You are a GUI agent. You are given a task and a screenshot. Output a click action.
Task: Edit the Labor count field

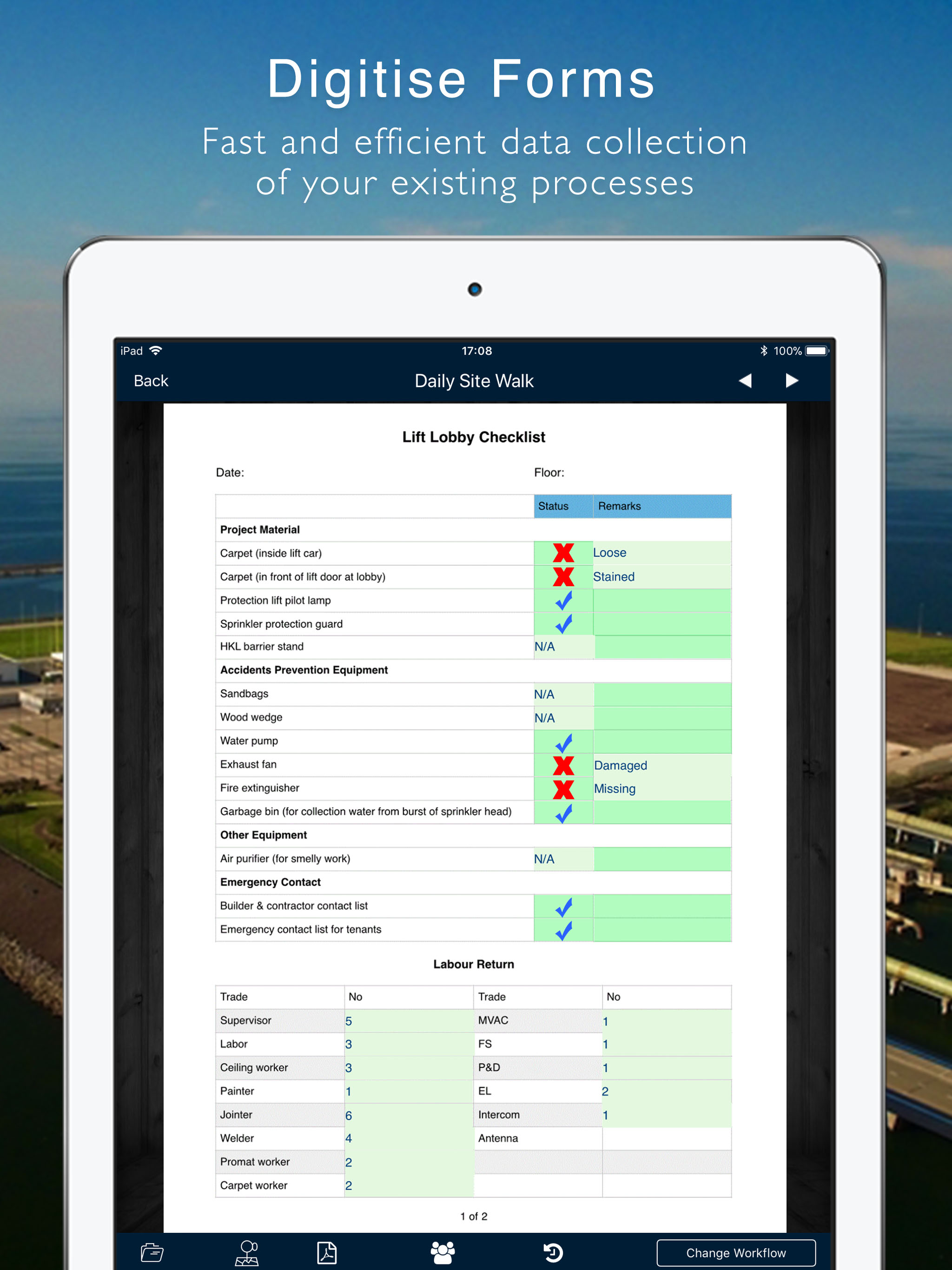(409, 1045)
